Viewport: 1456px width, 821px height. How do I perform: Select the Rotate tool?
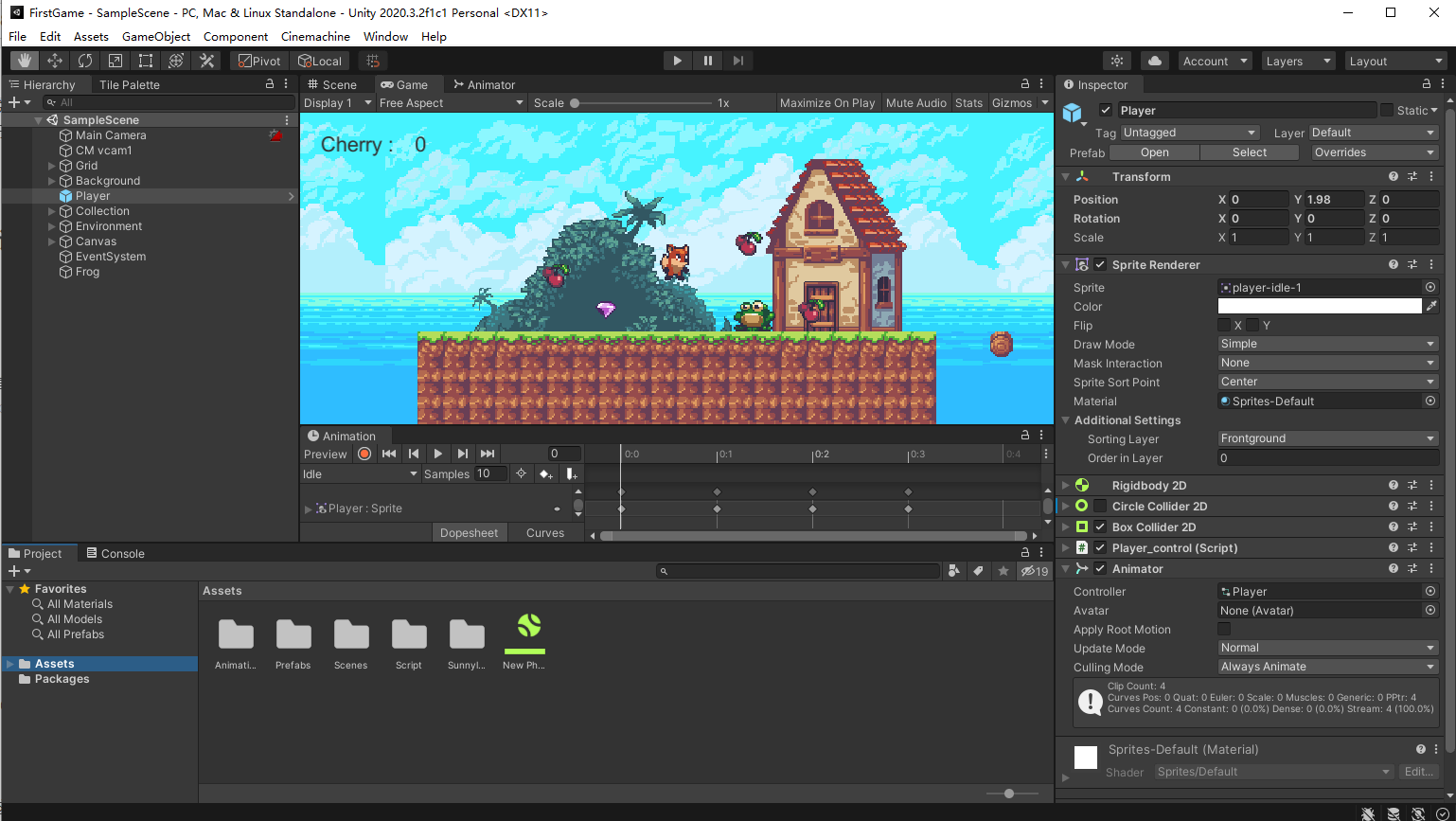[x=85, y=61]
